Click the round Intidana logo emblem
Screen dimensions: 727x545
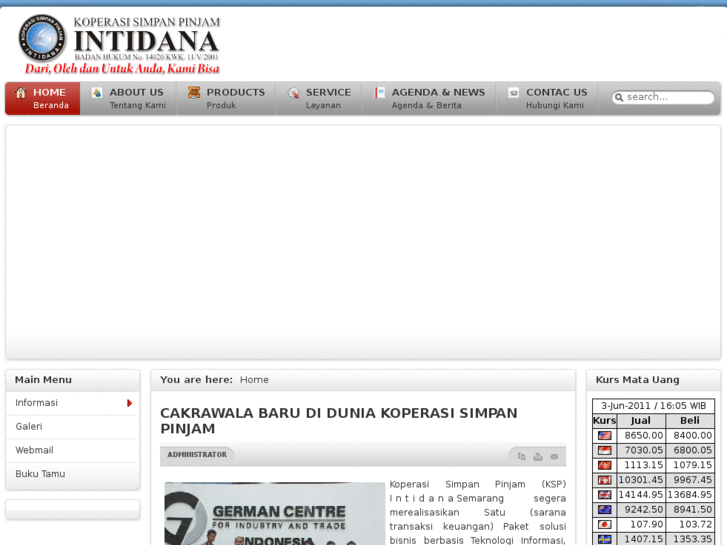click(x=42, y=38)
